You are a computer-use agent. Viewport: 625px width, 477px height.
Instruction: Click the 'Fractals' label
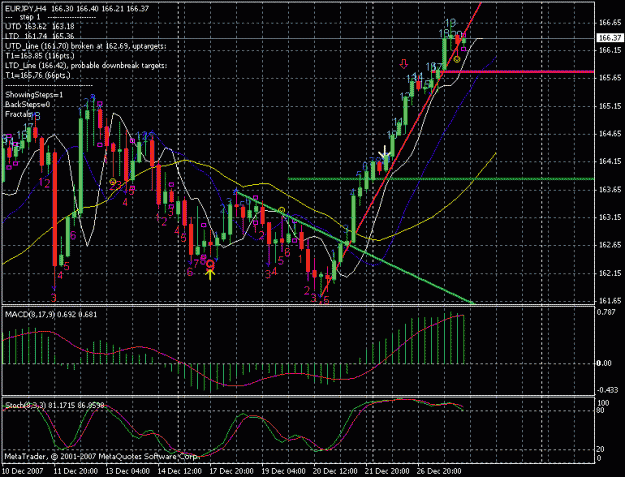(18, 114)
